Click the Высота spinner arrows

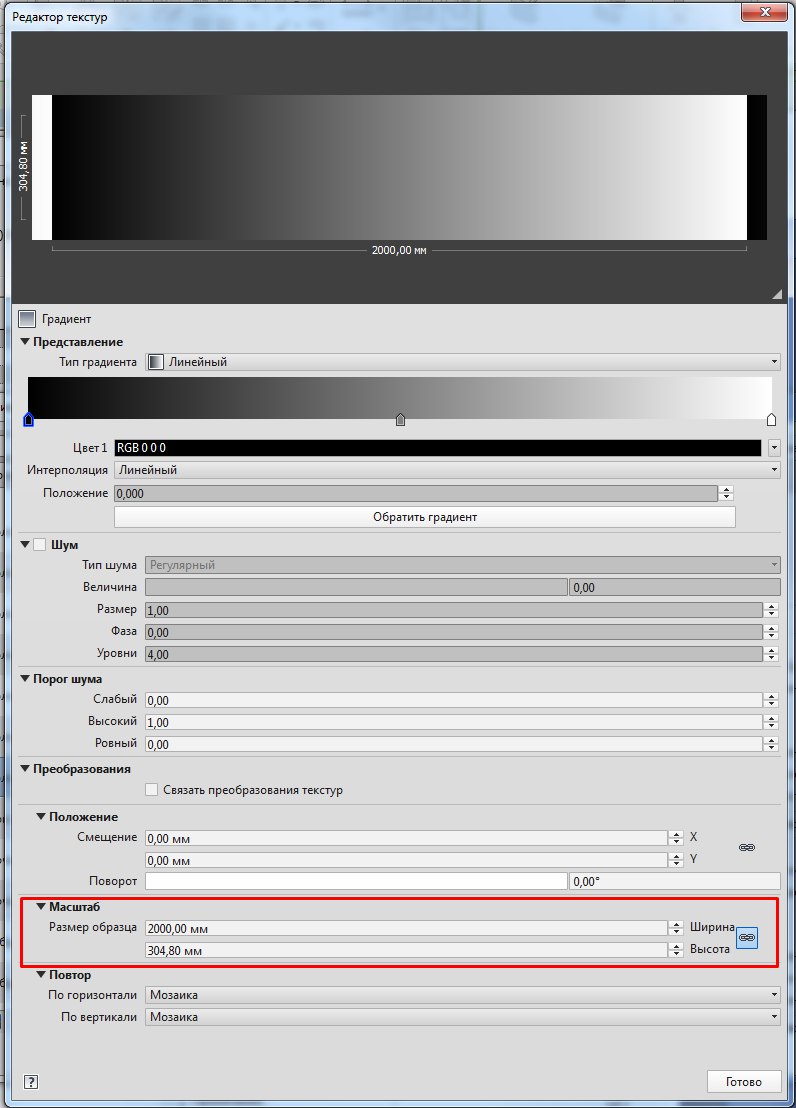[x=676, y=950]
